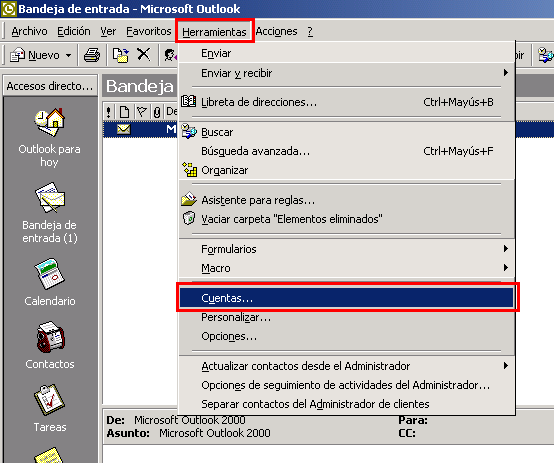554x463 pixels.
Task: Select the envelope icon of the message
Action: [124, 129]
